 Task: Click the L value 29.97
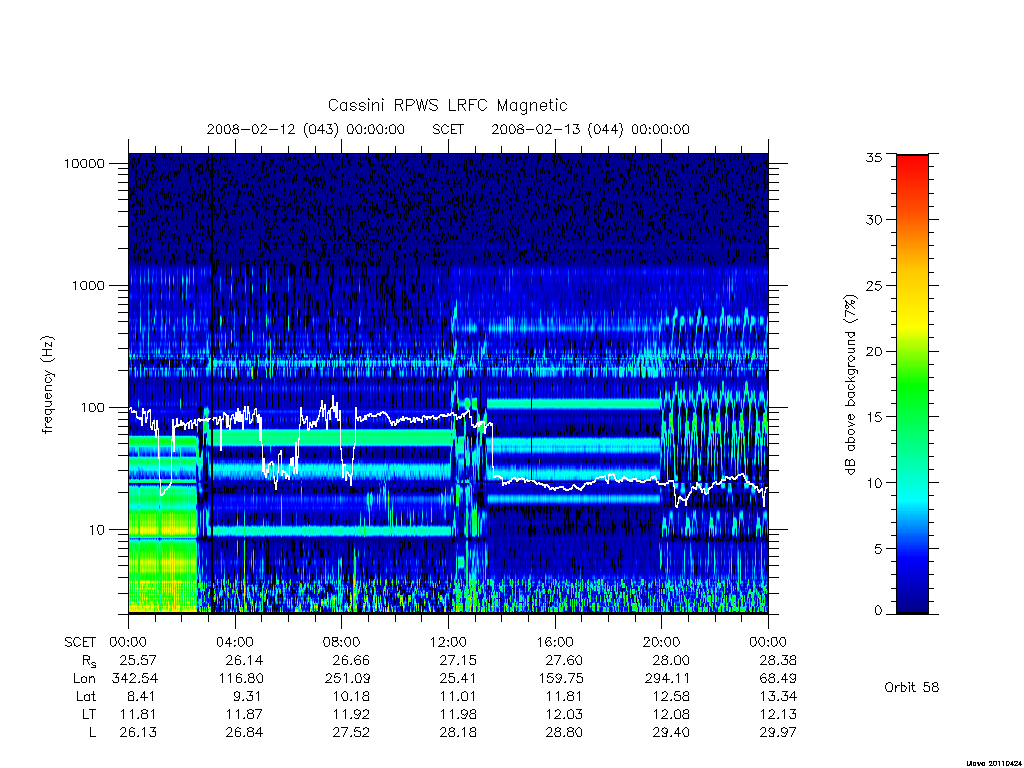(x=778, y=732)
